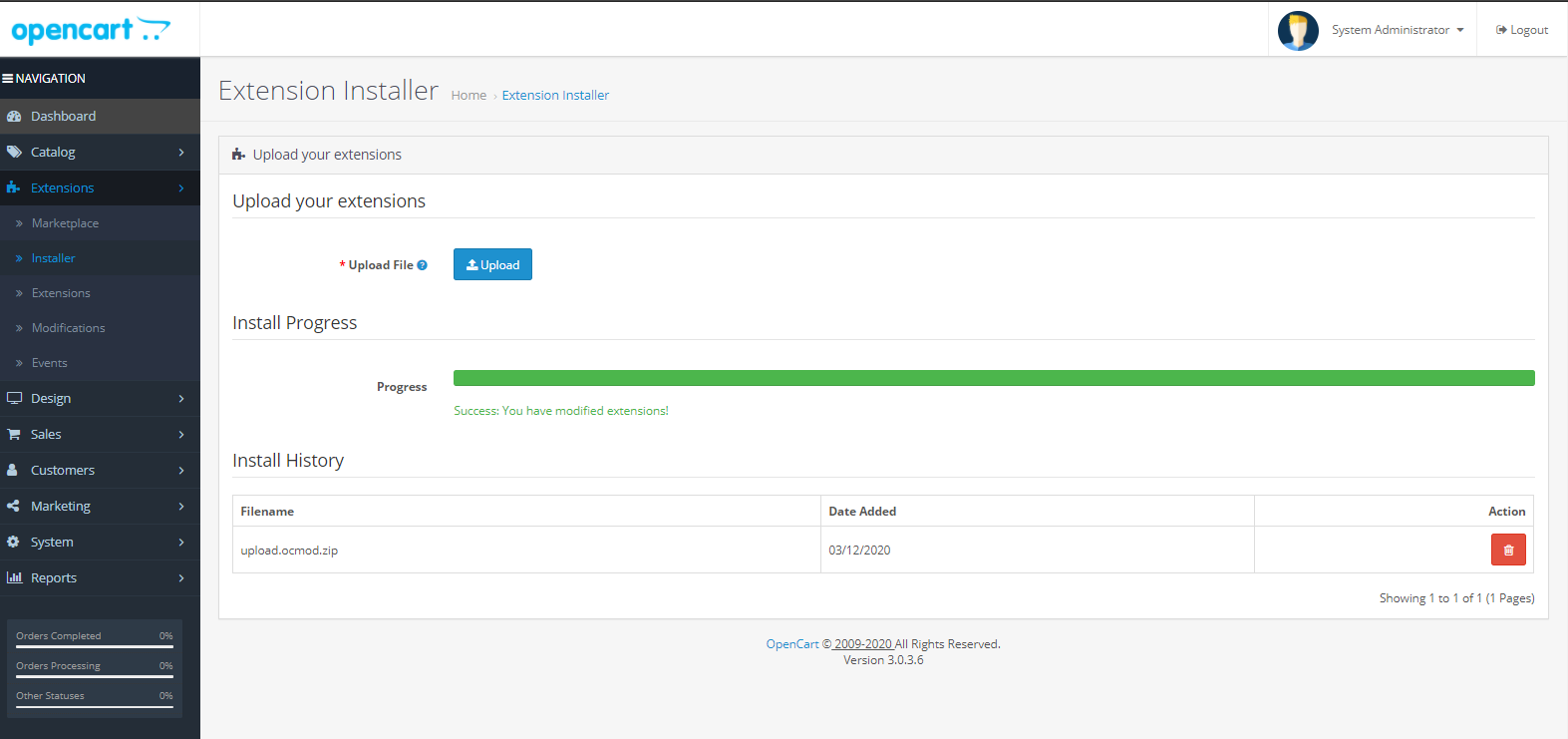
Task: Expand the Marketing menu chevron
Action: point(181,507)
